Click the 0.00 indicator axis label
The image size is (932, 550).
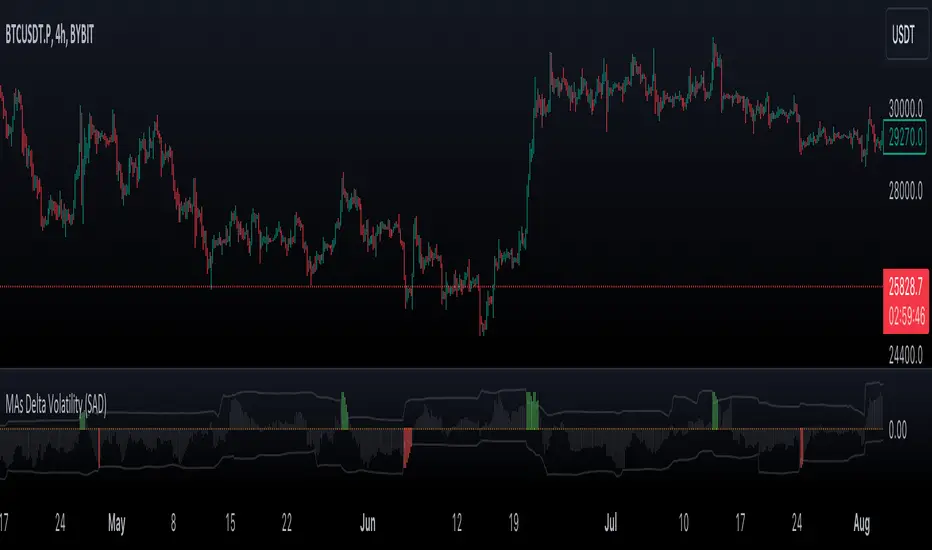click(898, 430)
